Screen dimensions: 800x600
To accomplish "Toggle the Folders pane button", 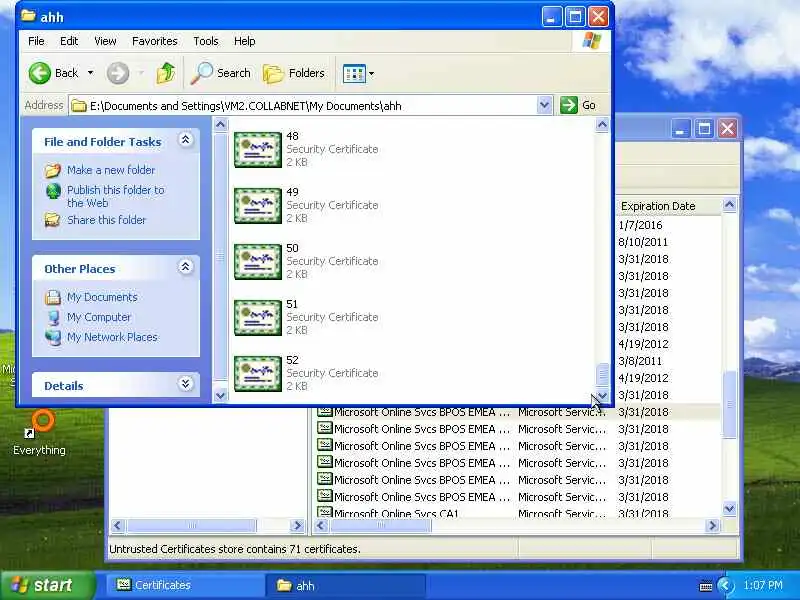I will (x=294, y=73).
